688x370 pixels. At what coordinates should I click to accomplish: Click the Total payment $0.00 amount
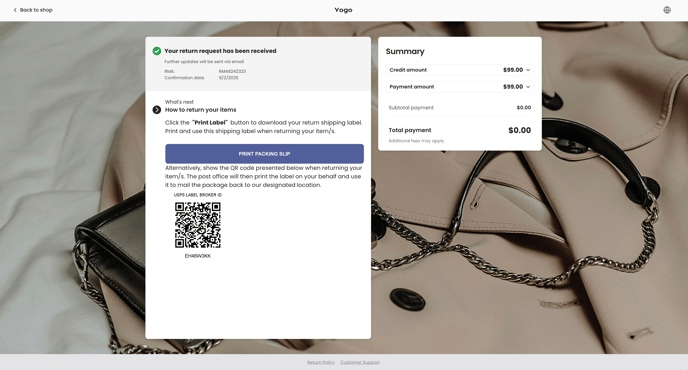(520, 130)
